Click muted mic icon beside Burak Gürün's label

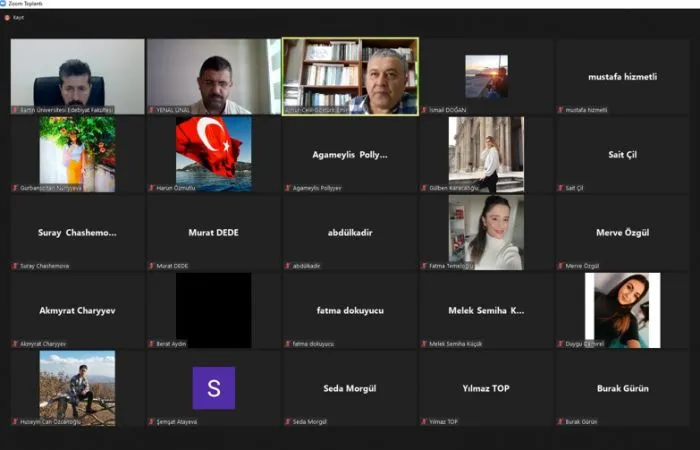click(x=561, y=422)
